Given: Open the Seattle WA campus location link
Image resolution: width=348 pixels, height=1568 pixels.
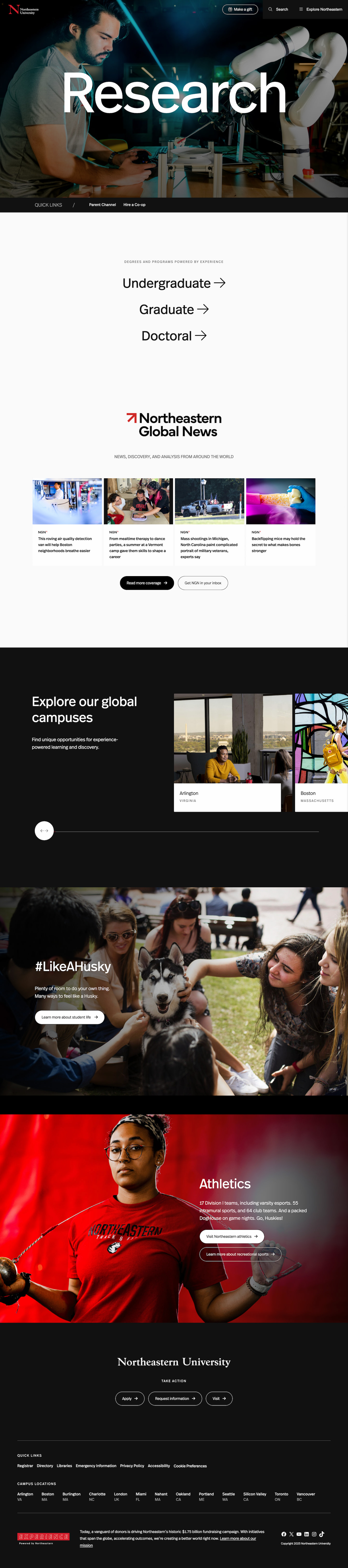Looking at the screenshot, I should pyautogui.click(x=229, y=1496).
